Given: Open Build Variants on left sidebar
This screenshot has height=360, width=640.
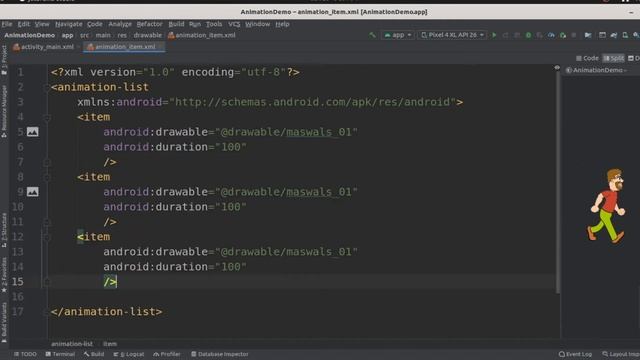Looking at the screenshot, I should 4,322.
